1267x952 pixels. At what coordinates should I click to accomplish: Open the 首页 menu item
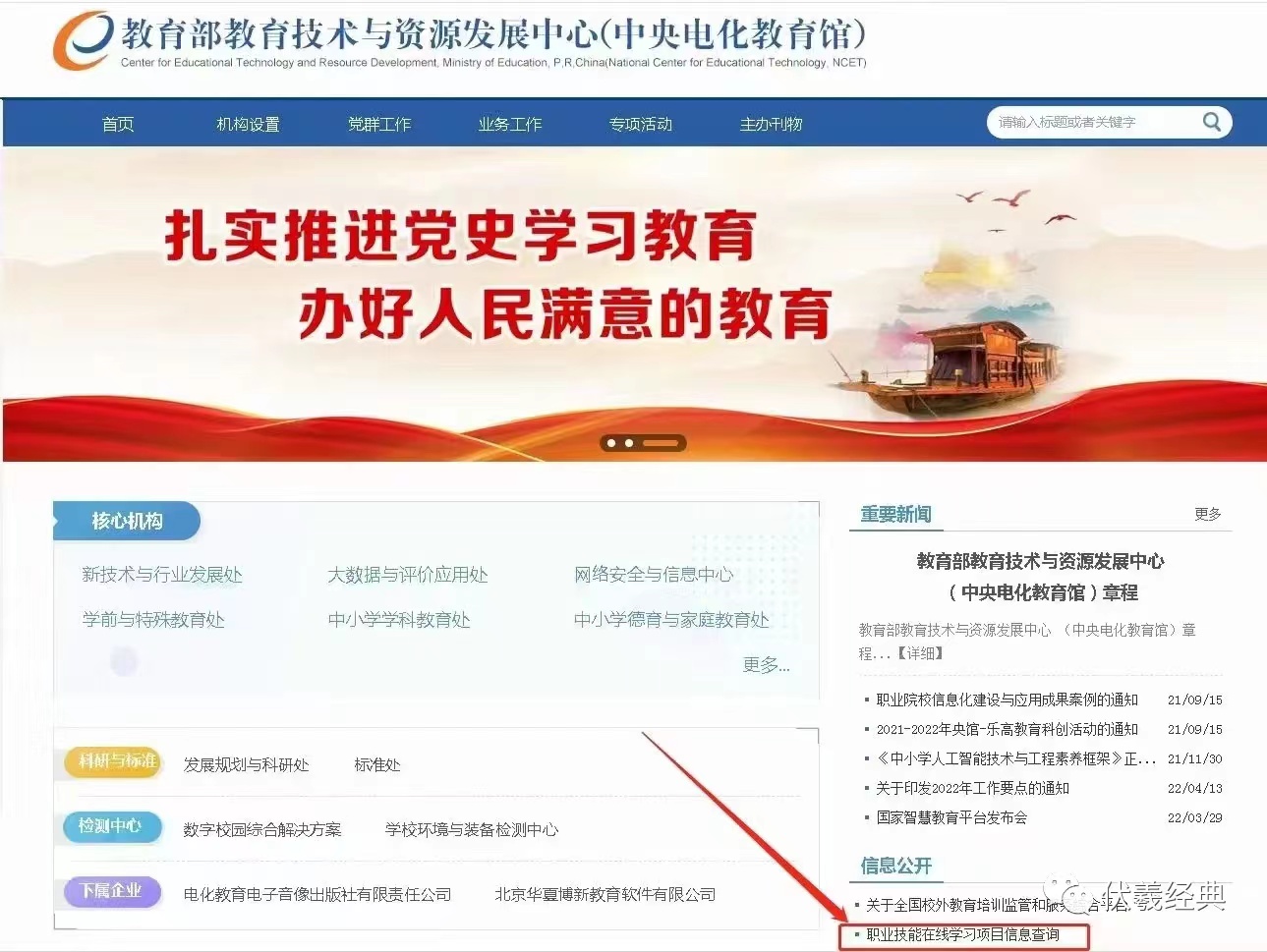click(118, 124)
